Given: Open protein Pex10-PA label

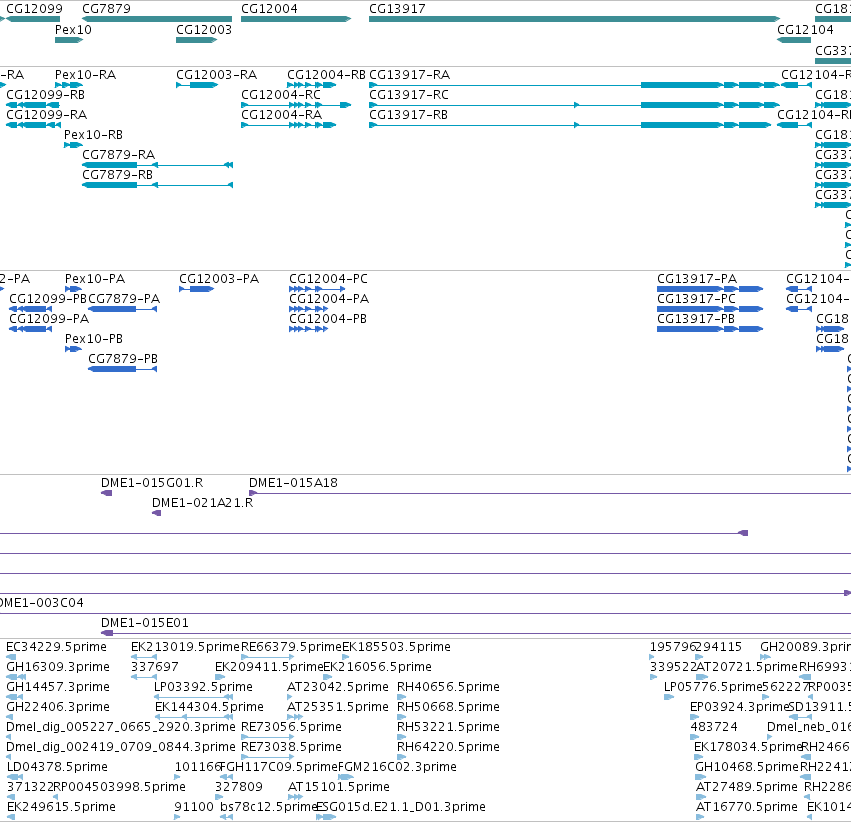Looking at the screenshot, I should [x=95, y=278].
